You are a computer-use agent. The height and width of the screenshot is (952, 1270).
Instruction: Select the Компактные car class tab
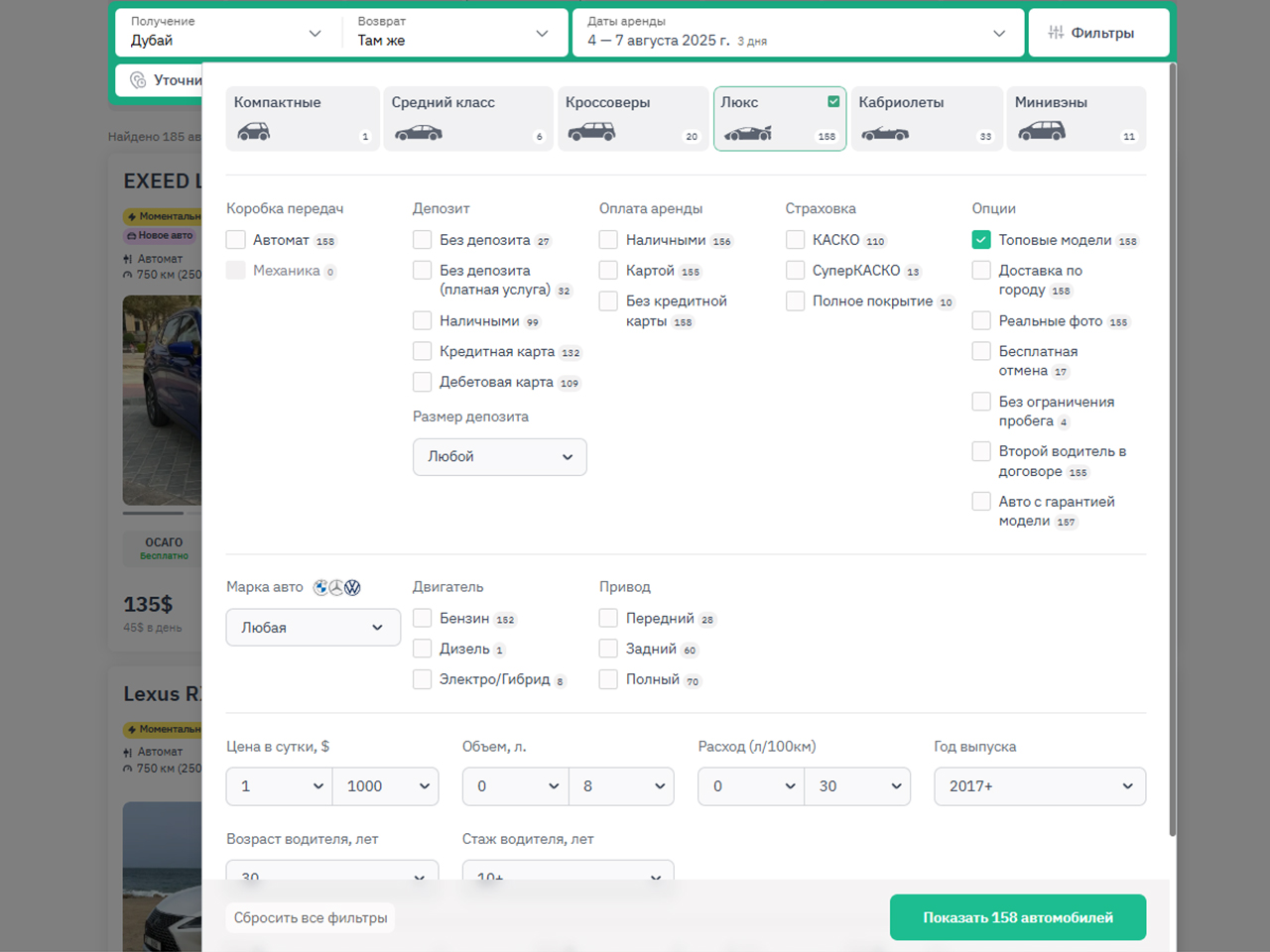(x=303, y=119)
